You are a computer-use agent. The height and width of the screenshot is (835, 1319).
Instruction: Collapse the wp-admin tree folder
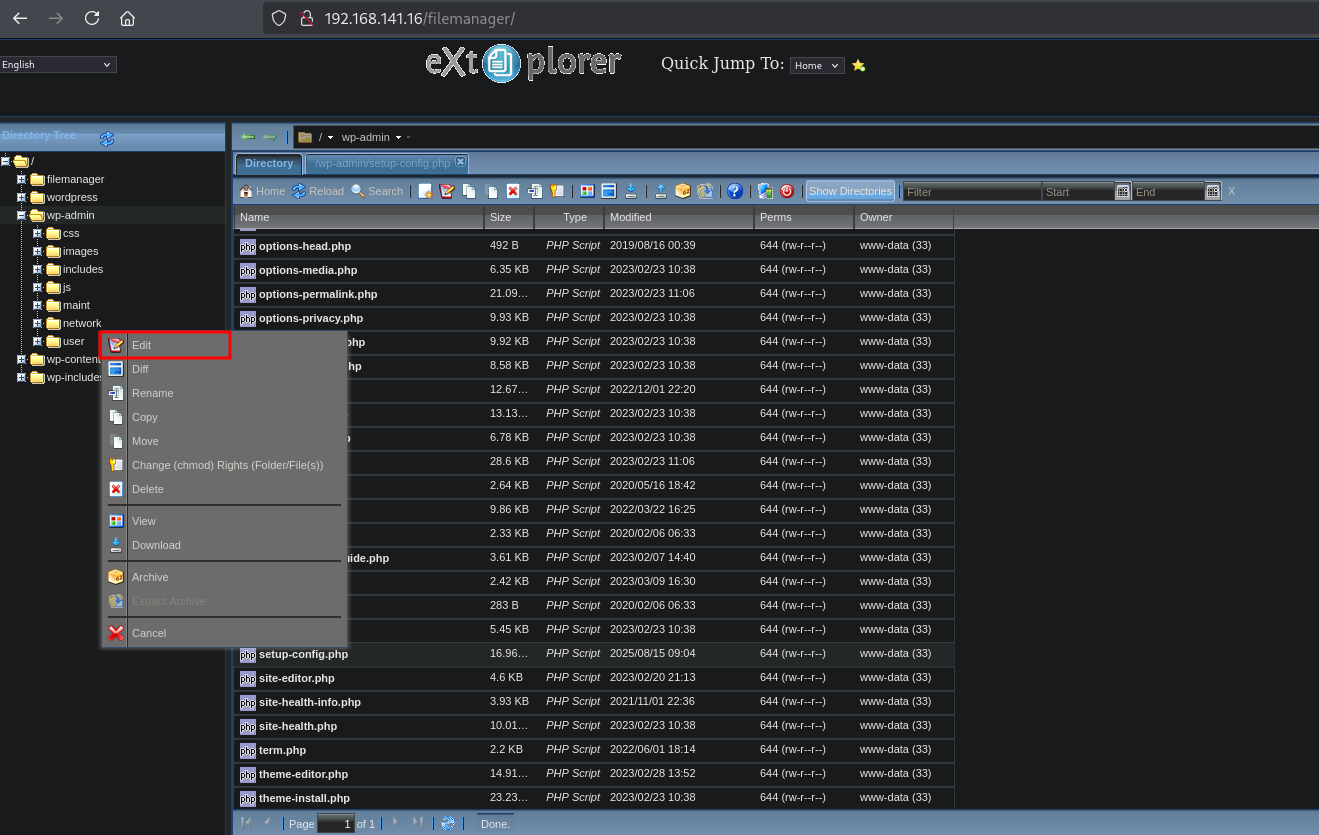[21, 216]
